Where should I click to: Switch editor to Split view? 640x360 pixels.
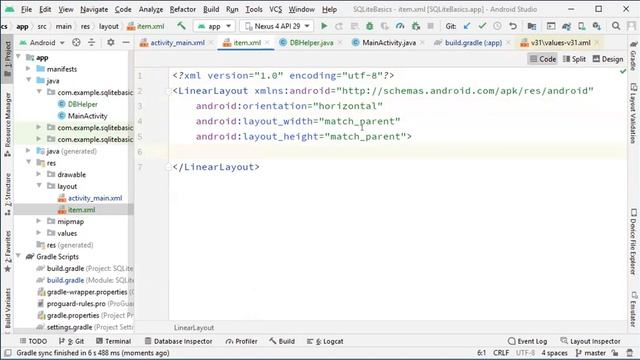tap(574, 59)
